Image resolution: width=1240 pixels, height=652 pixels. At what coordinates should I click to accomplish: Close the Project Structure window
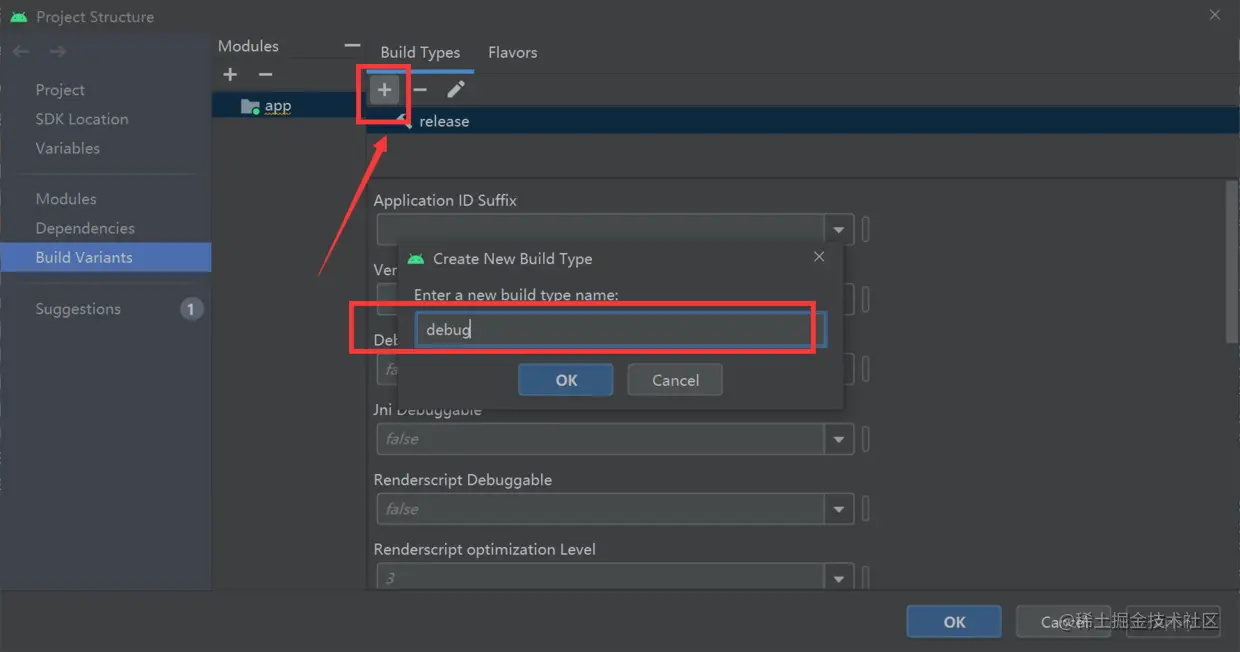[1215, 15]
